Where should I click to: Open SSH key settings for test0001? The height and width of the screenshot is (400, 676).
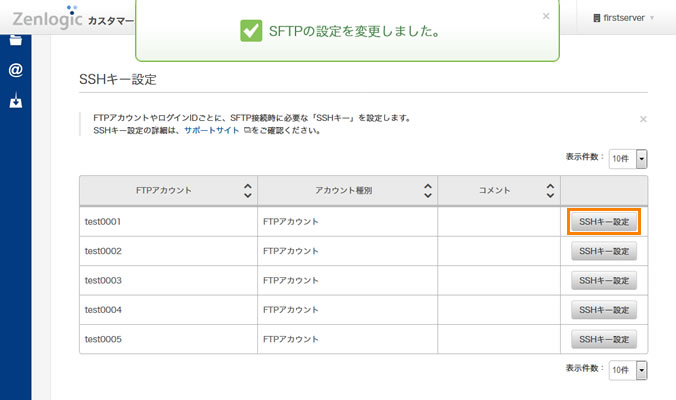604,222
